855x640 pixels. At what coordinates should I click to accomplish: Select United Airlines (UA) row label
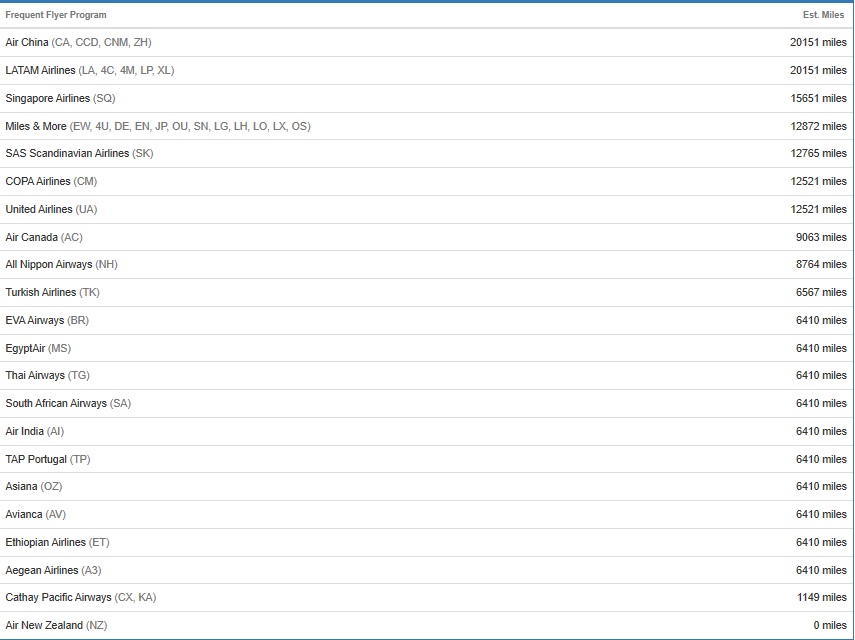(x=51, y=209)
